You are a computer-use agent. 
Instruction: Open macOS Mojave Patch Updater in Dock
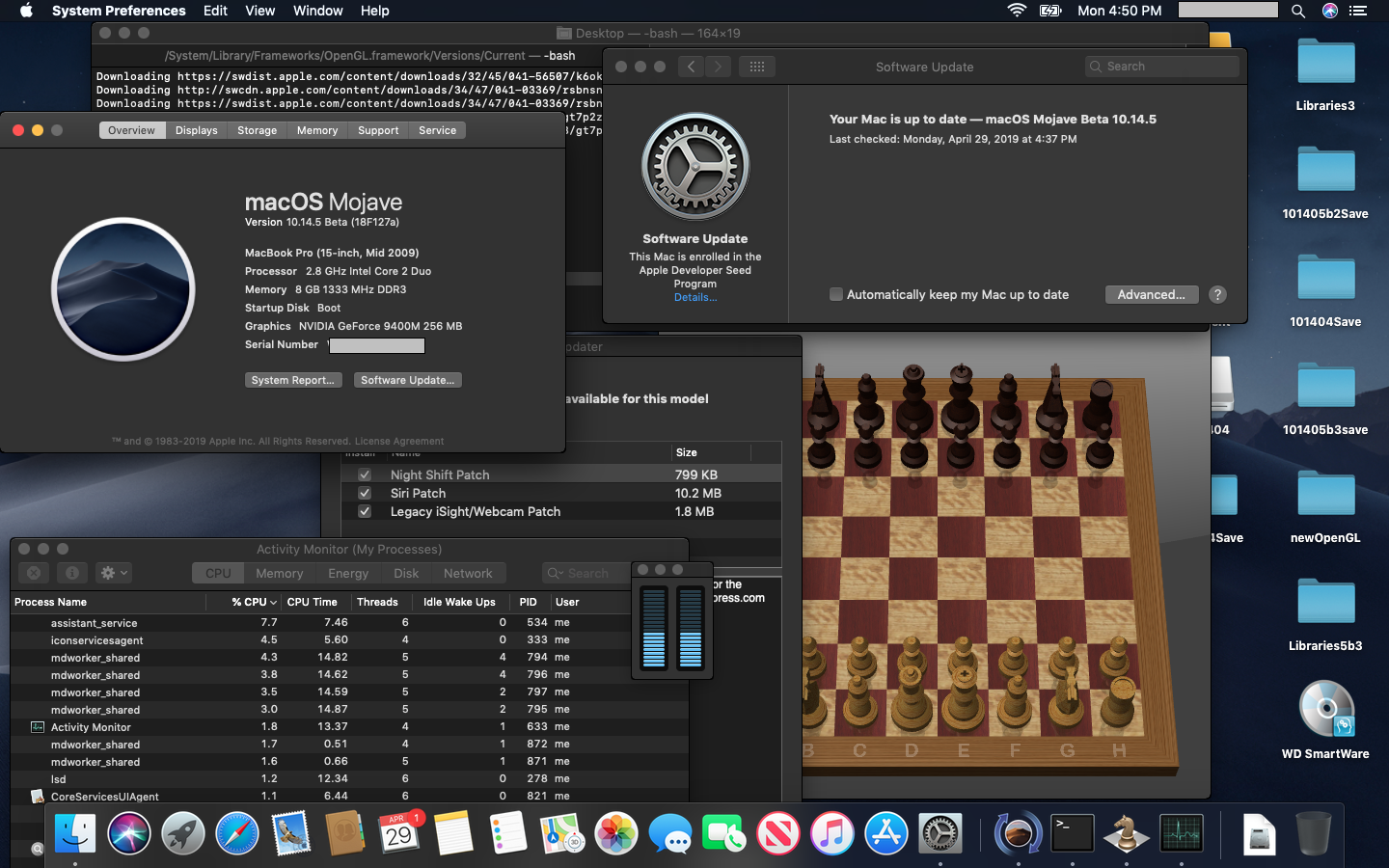coord(1018,833)
